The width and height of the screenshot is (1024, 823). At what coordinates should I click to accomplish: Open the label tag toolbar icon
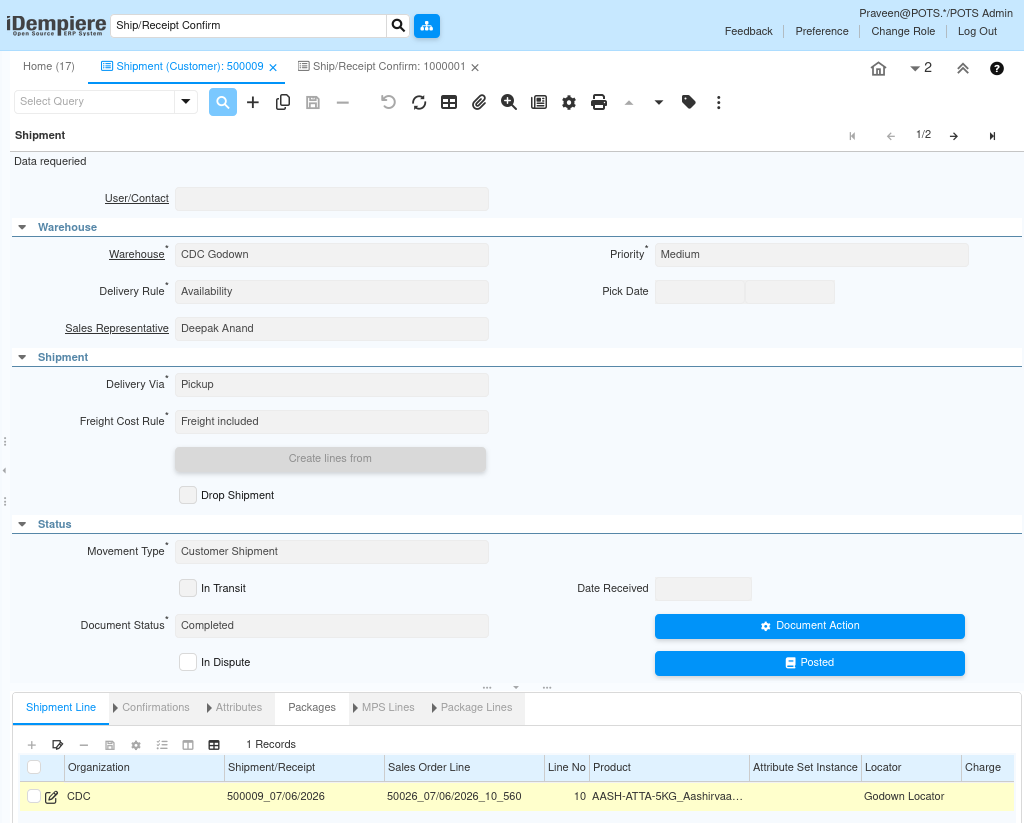tap(688, 102)
